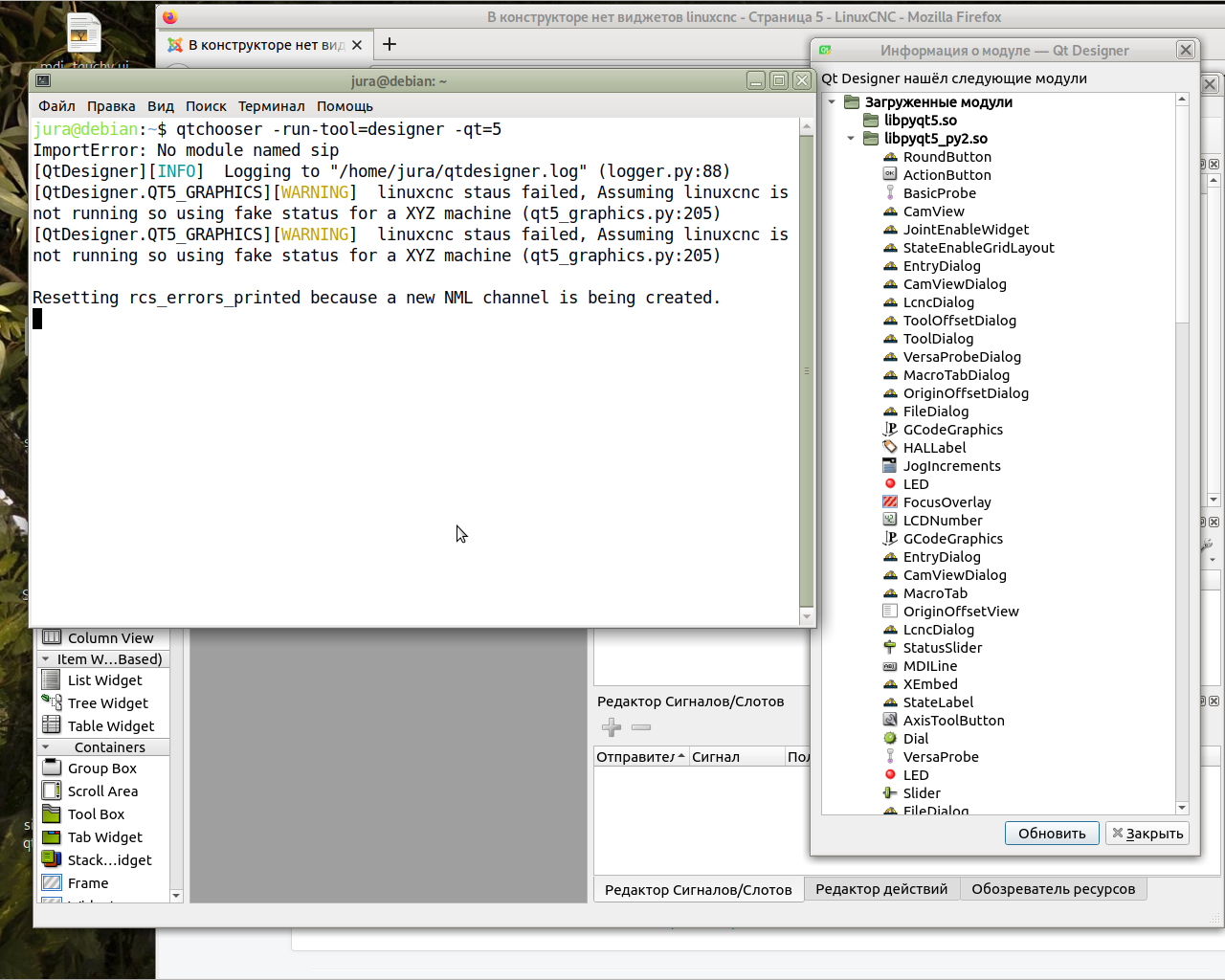The height and width of the screenshot is (980, 1225).
Task: Click the Group Box container icon
Action: 52,768
